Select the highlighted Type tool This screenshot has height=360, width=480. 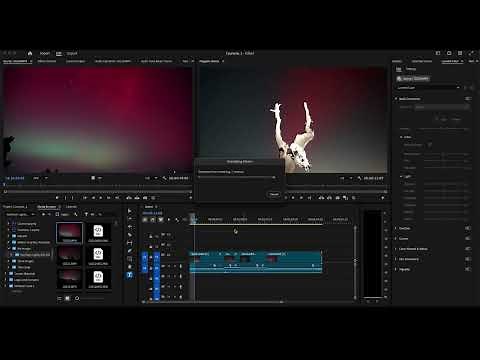130,275
